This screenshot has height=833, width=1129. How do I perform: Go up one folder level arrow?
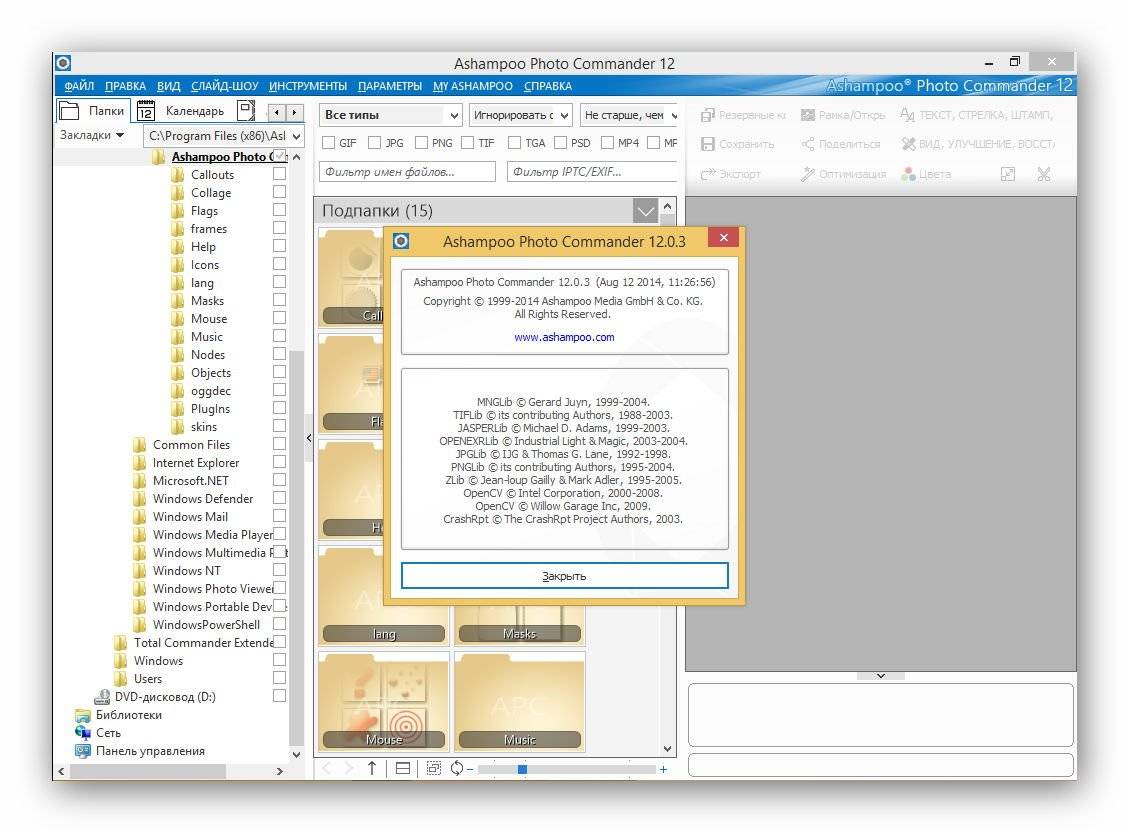(x=372, y=768)
